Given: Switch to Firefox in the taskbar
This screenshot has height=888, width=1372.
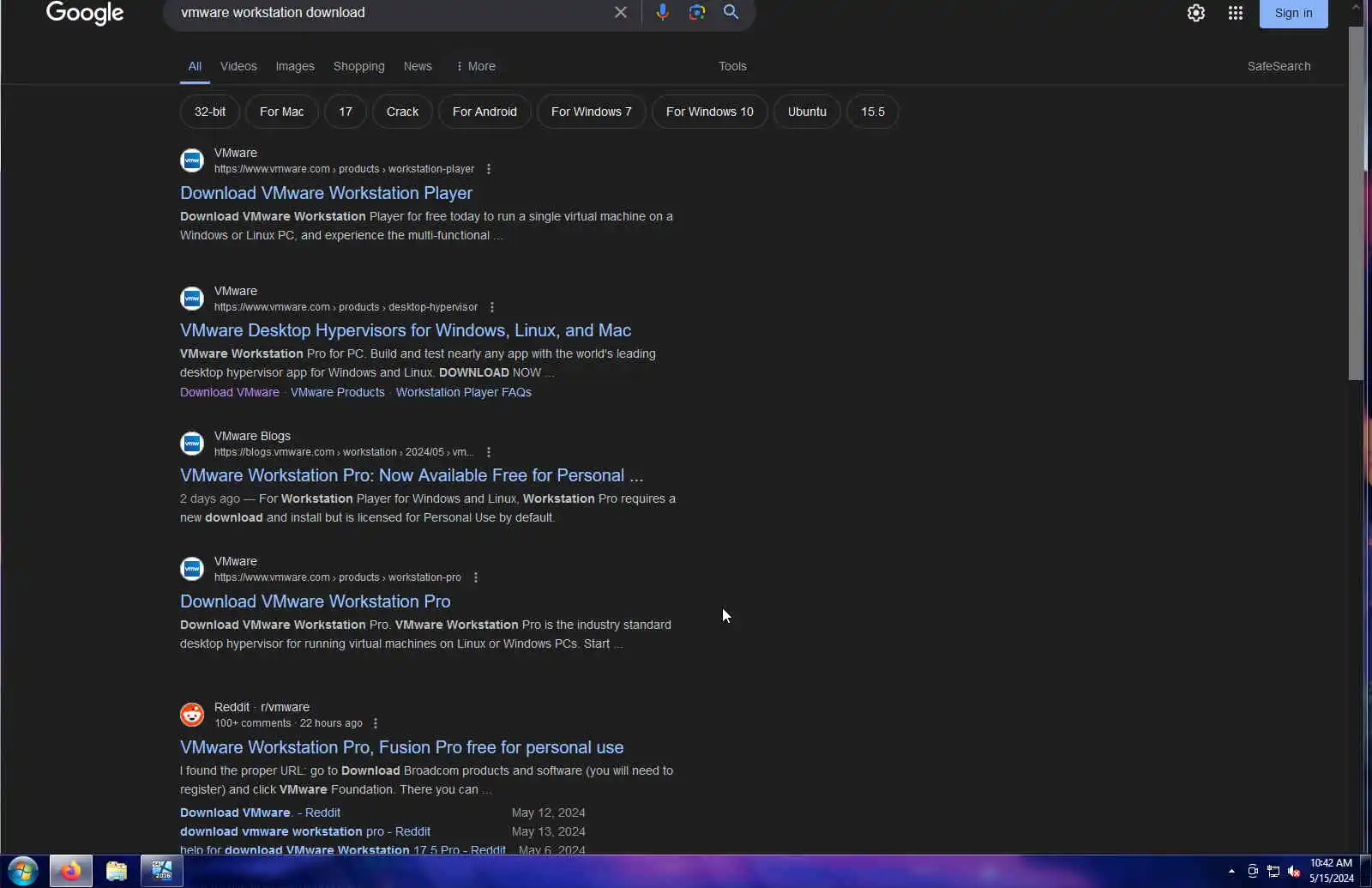Looking at the screenshot, I should [70, 872].
